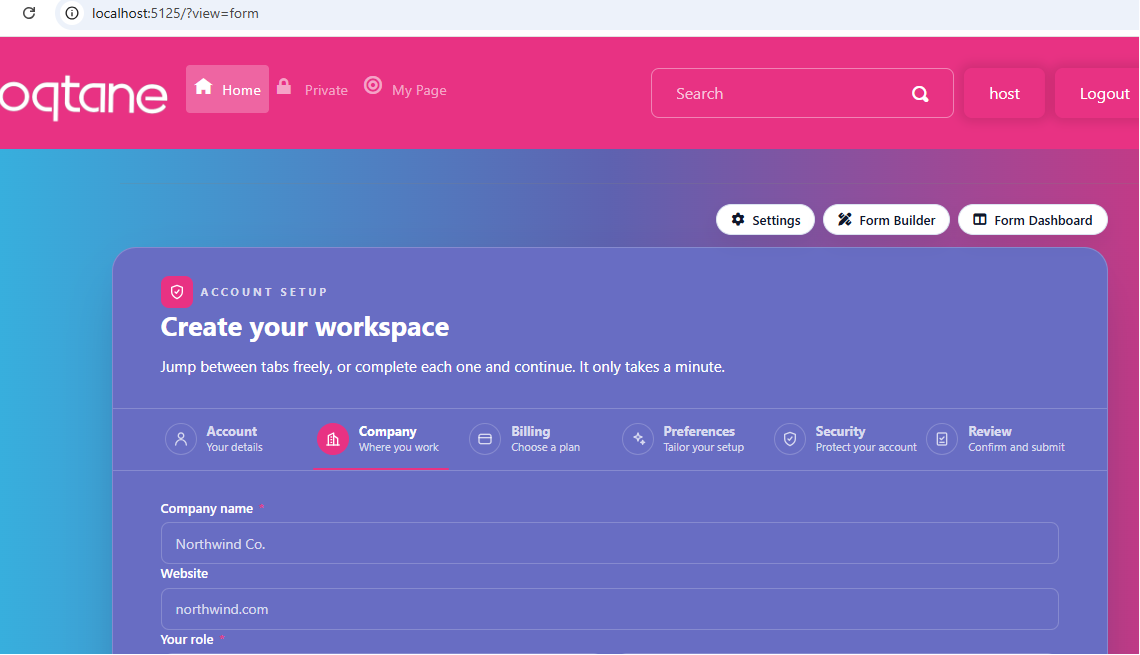Click the Company building icon
This screenshot has width=1140, height=655.
coord(333,439)
